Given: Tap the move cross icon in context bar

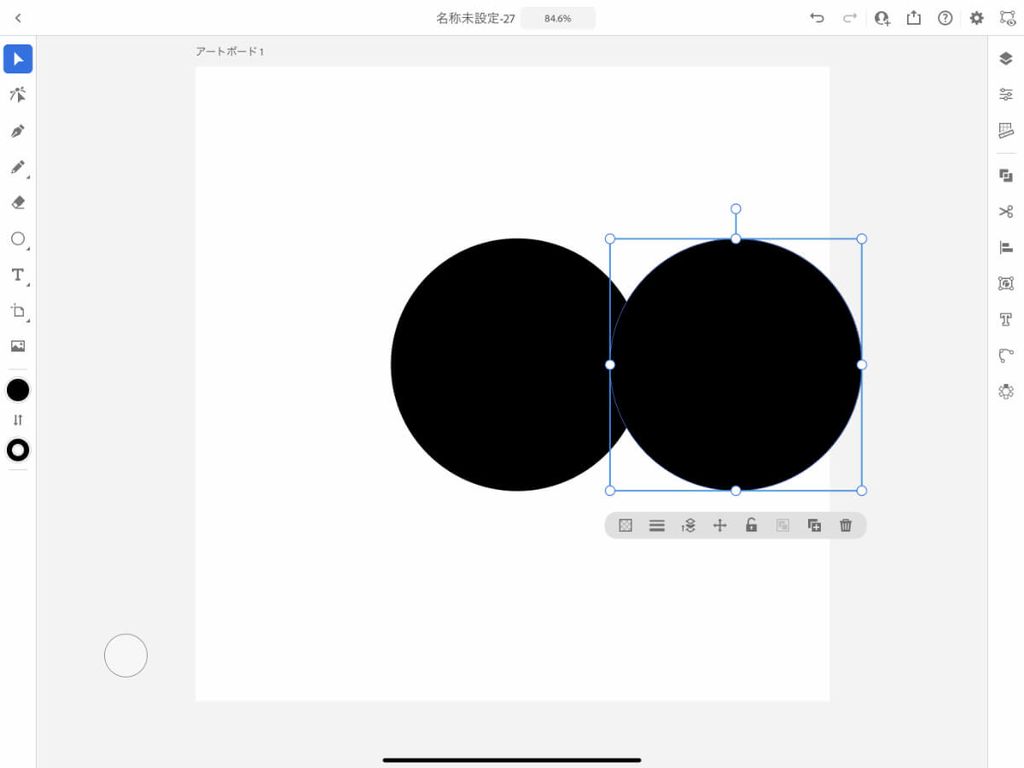Looking at the screenshot, I should click(x=720, y=526).
